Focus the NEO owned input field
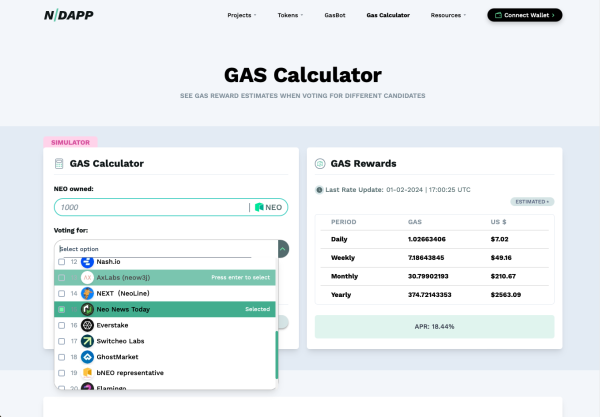 coord(171,207)
